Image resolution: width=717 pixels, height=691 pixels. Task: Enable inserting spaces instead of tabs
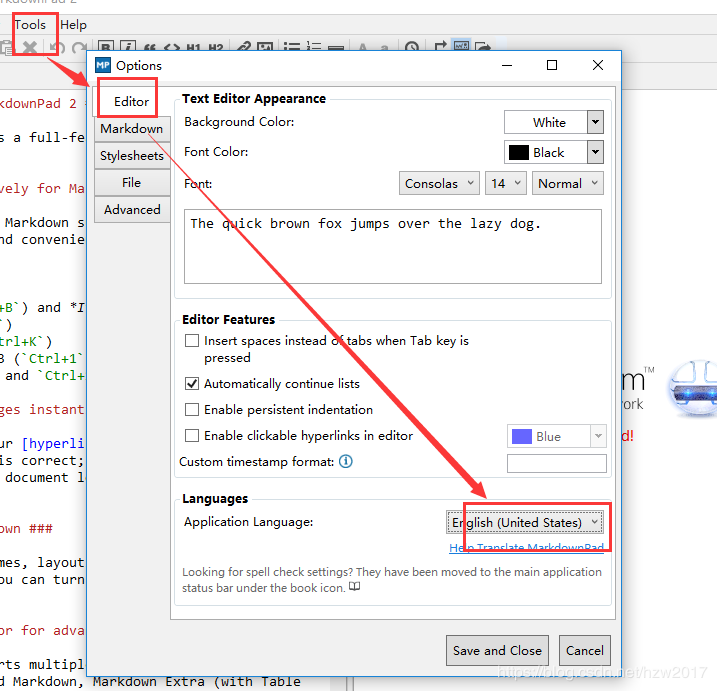point(192,341)
